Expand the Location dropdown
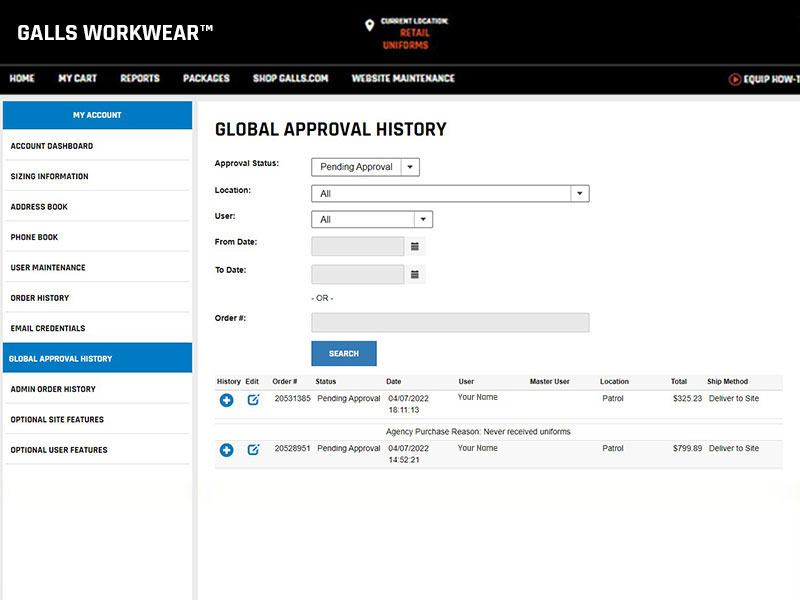 click(x=579, y=194)
